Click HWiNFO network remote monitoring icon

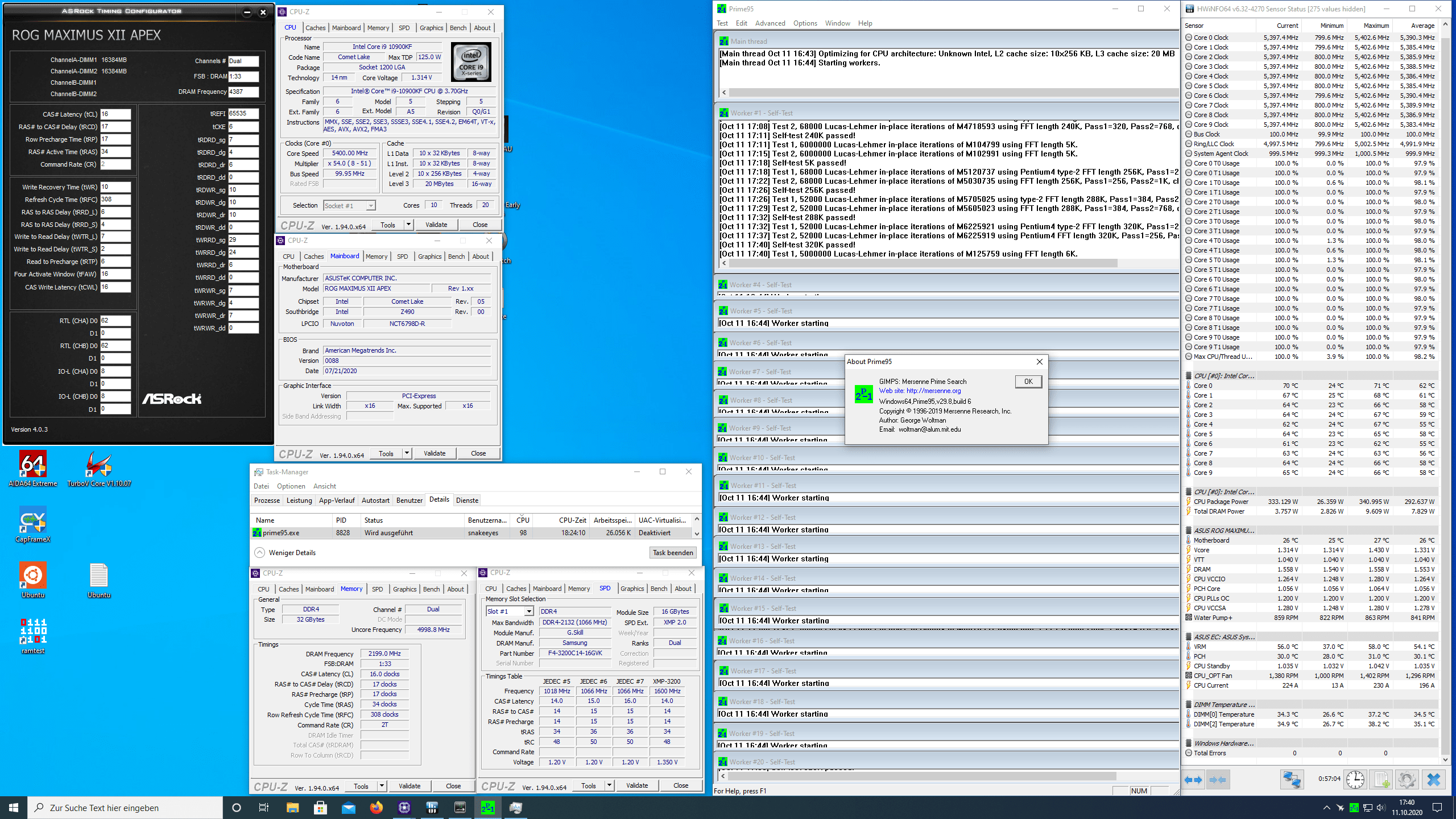(x=1291, y=780)
